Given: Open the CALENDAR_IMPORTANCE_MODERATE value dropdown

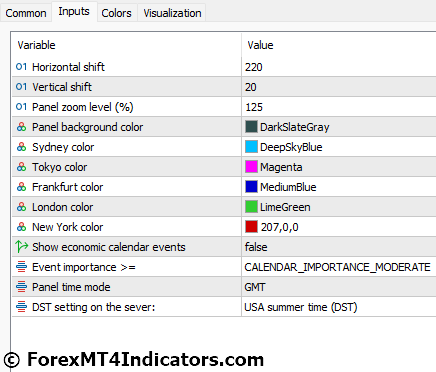Looking at the screenshot, I should click(x=339, y=267).
